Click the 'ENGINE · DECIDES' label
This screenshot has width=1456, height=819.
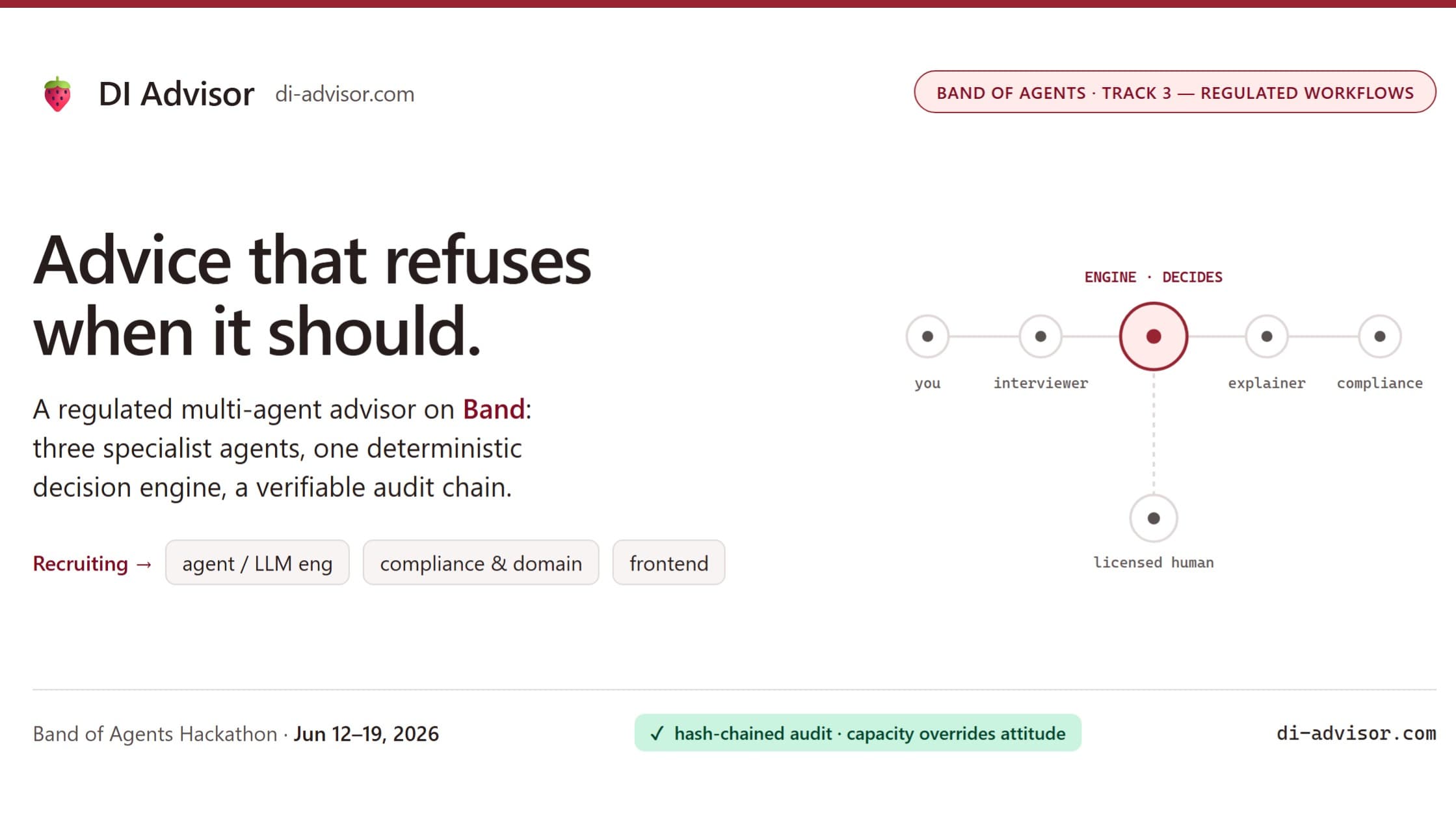coord(1154,277)
